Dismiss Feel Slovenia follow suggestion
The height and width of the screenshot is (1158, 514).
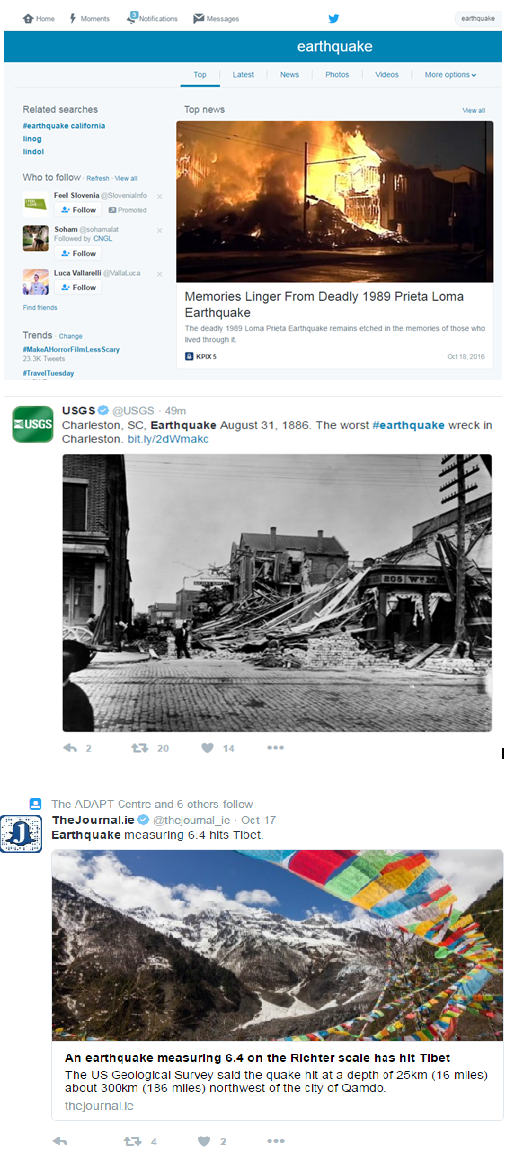tap(160, 196)
